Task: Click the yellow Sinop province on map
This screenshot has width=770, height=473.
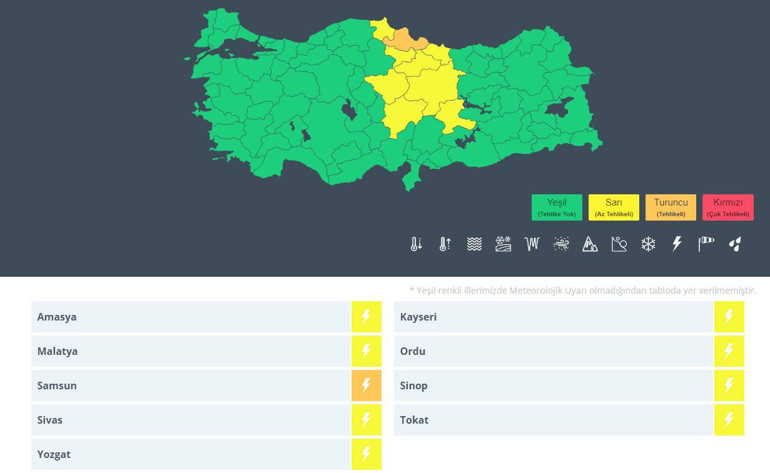Action: (381, 28)
